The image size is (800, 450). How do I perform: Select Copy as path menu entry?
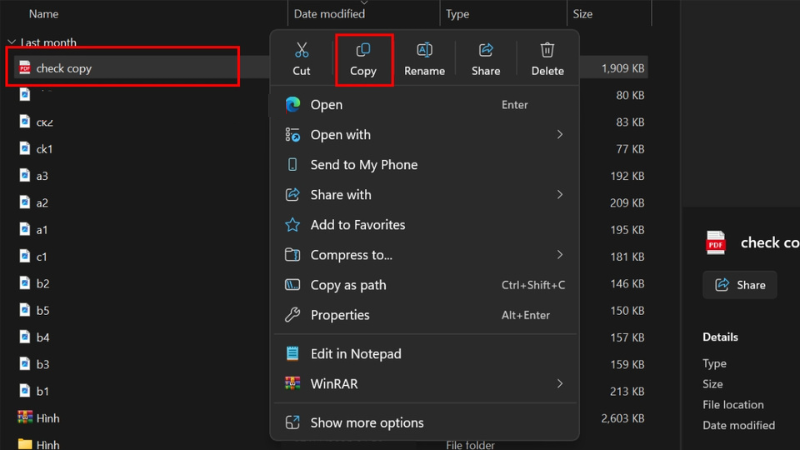pyautogui.click(x=348, y=285)
